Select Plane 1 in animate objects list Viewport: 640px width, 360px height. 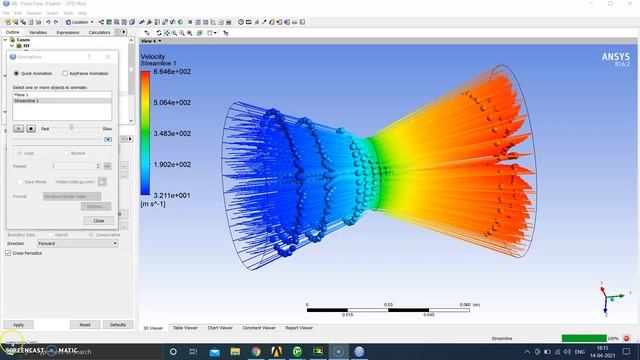tap(62, 95)
